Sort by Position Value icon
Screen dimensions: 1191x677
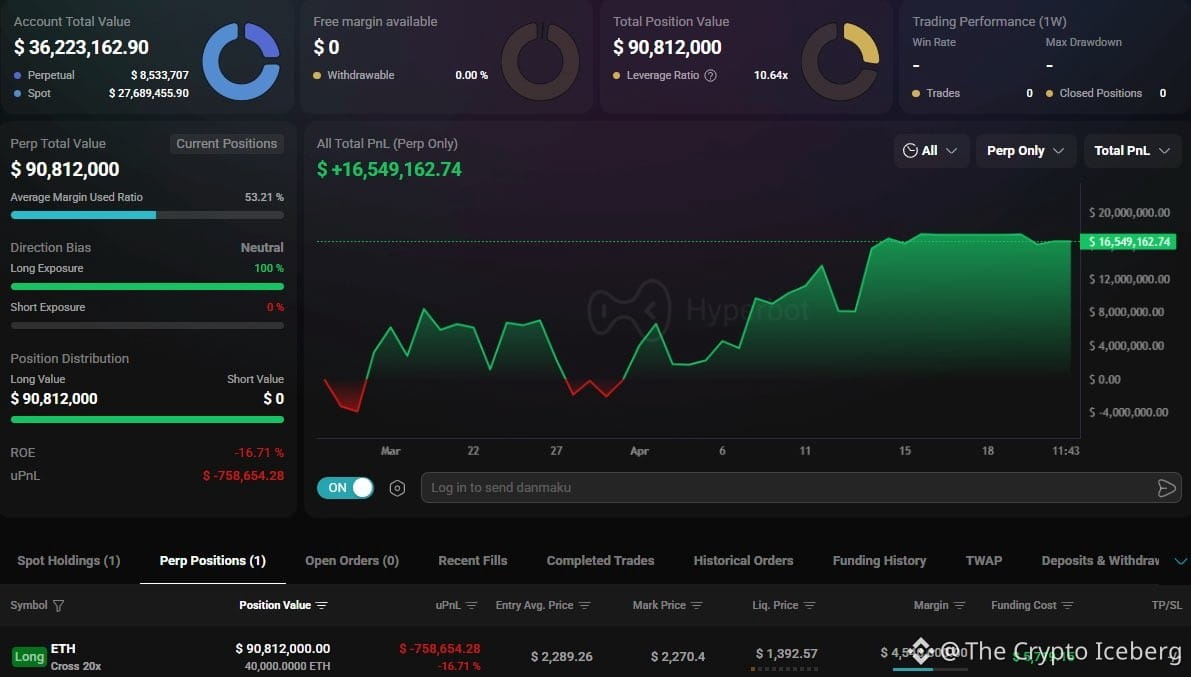pyautogui.click(x=321, y=606)
